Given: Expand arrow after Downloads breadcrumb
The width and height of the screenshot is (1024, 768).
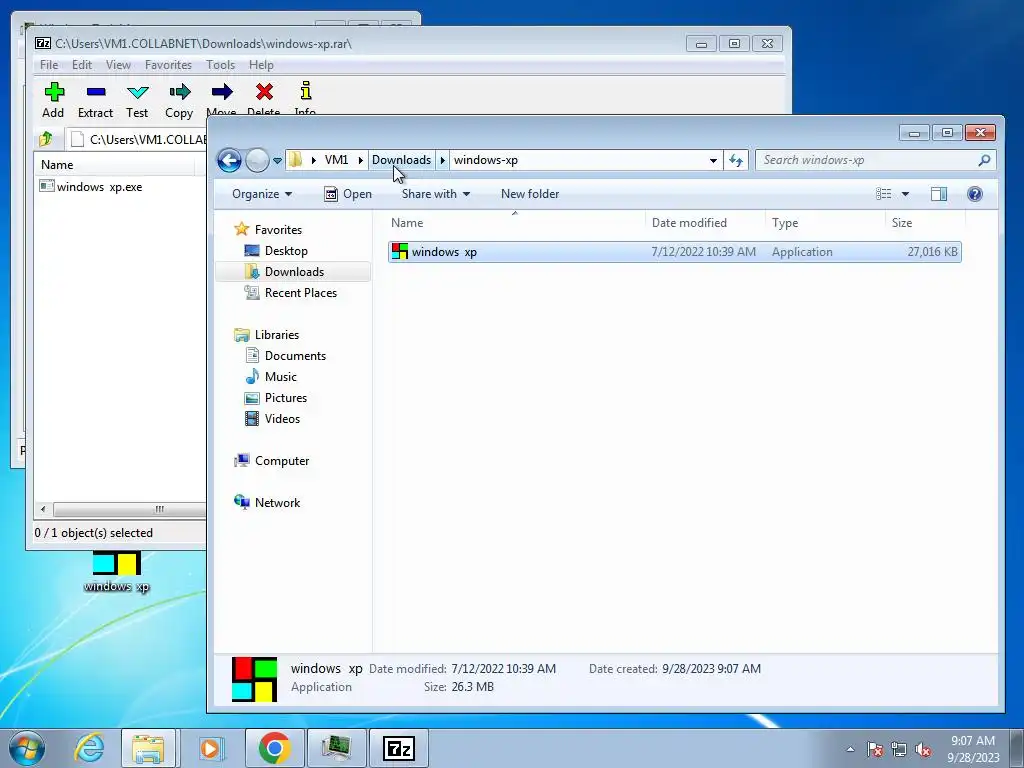Looking at the screenshot, I should [442, 160].
